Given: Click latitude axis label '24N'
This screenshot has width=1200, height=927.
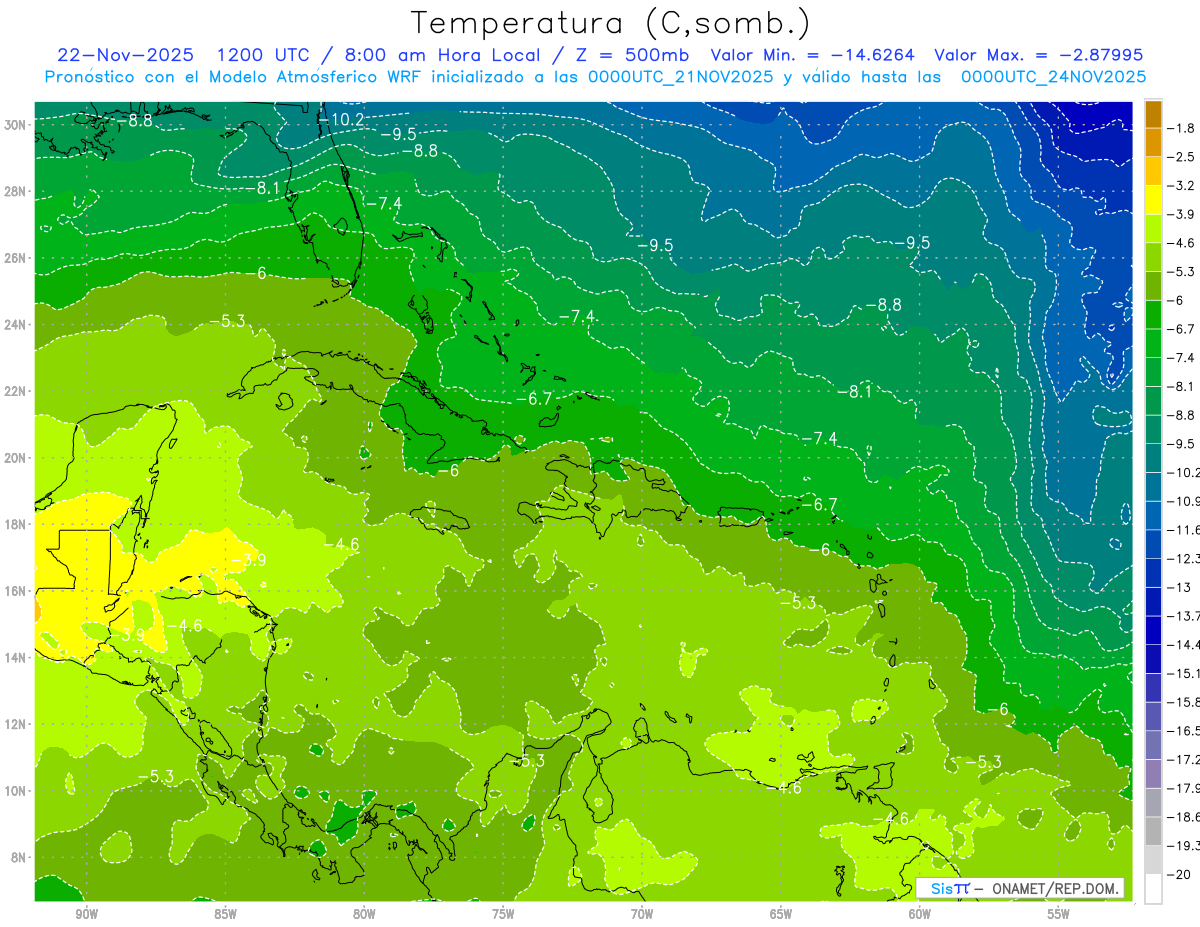Looking at the screenshot, I should tap(16, 325).
